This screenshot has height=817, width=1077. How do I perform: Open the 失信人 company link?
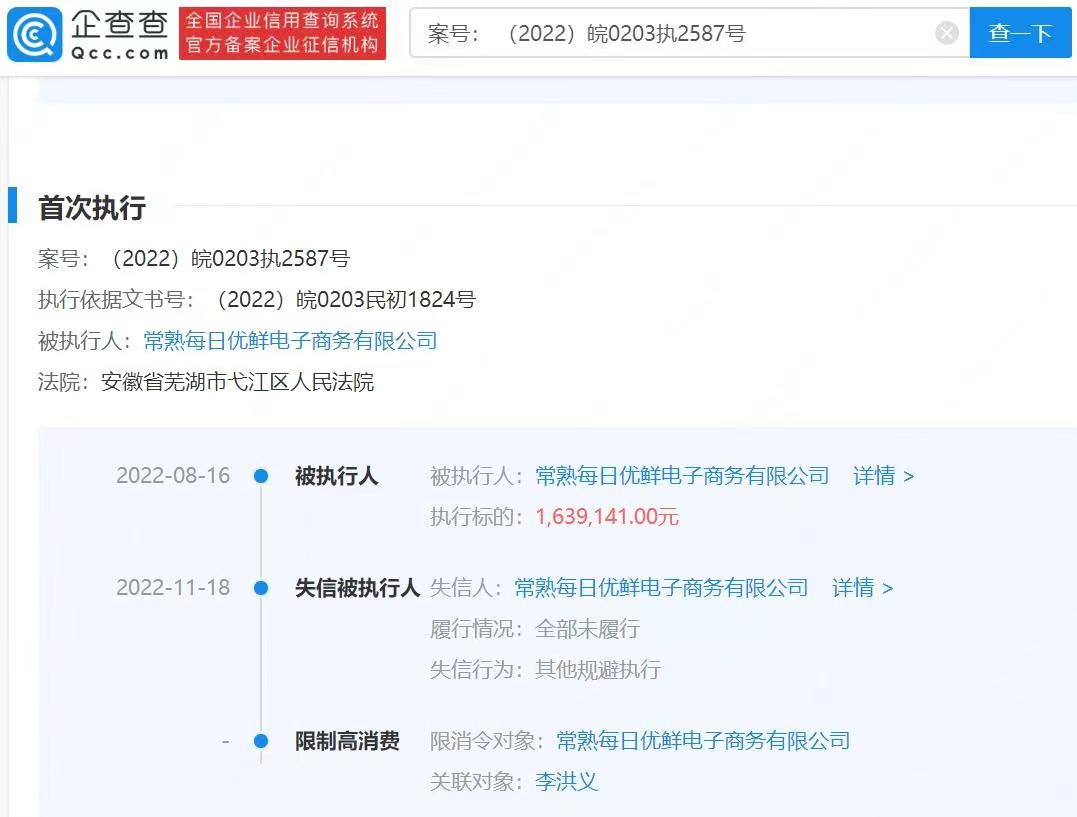tap(661, 588)
